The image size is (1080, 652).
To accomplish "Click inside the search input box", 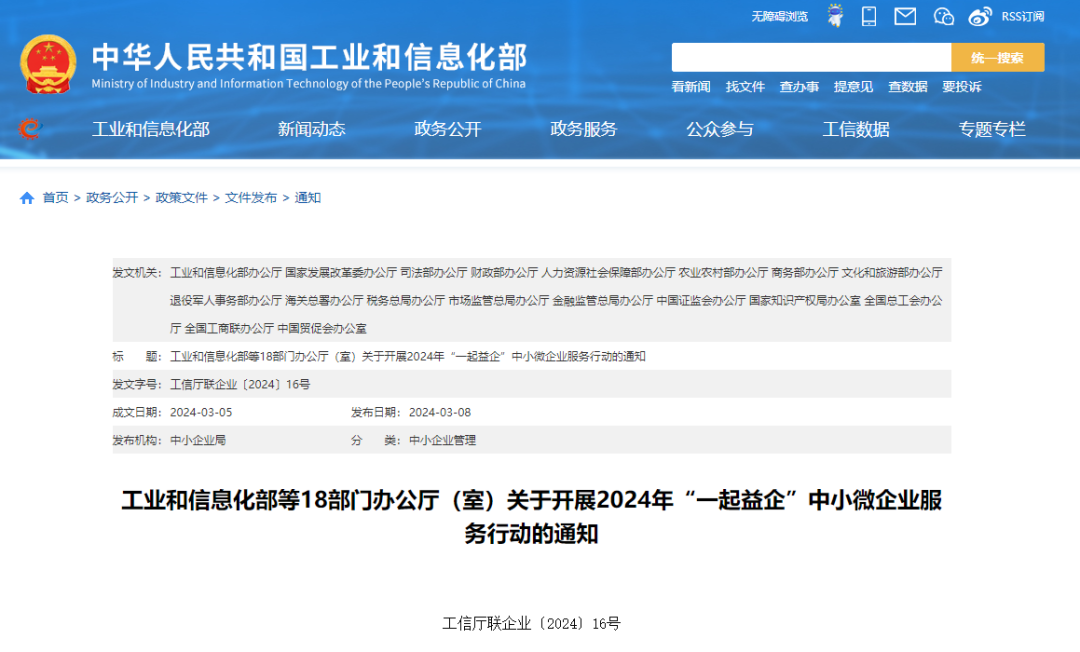I will tap(810, 57).
